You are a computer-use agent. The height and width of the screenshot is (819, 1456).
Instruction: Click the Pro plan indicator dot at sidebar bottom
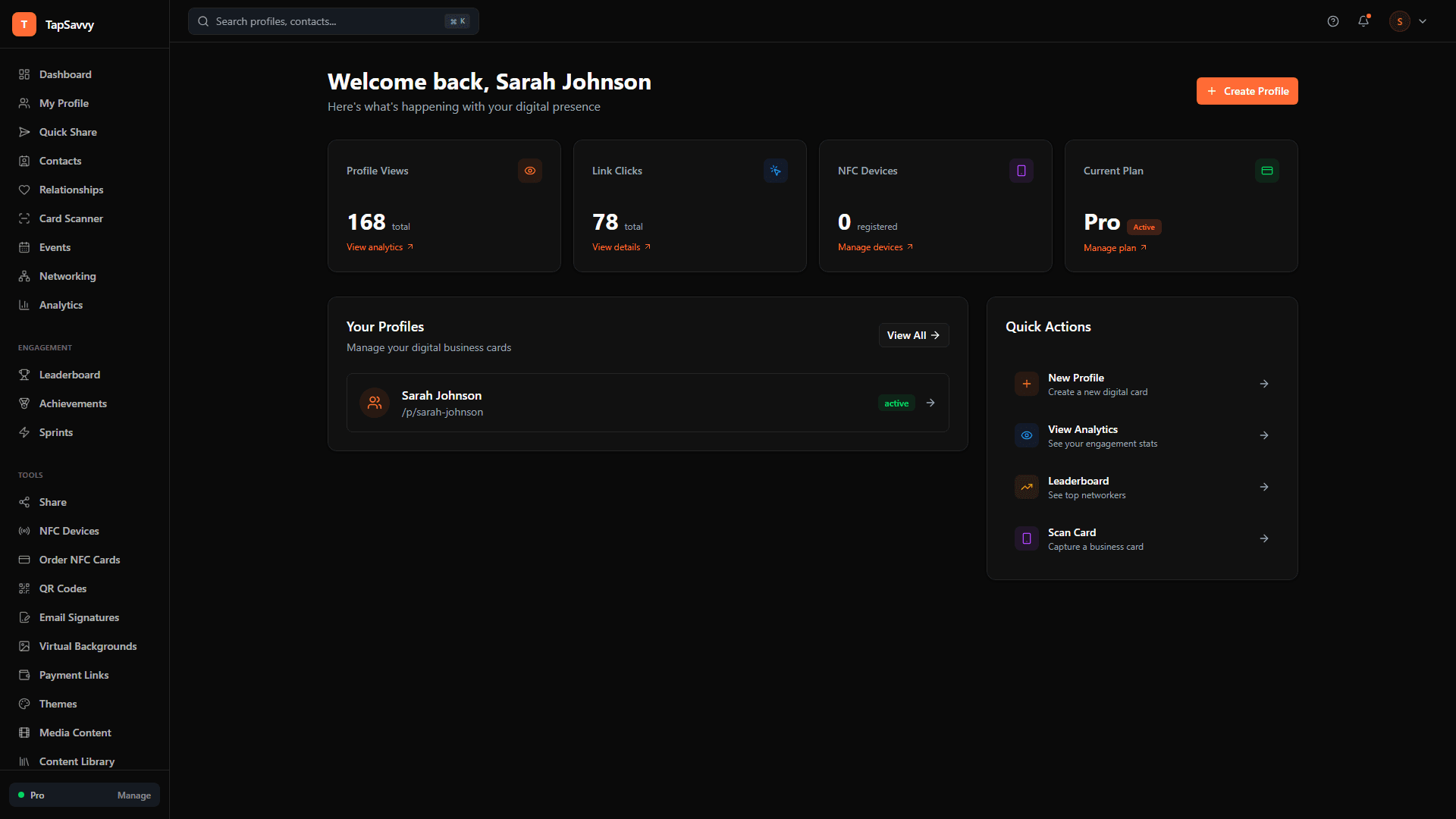click(22, 795)
